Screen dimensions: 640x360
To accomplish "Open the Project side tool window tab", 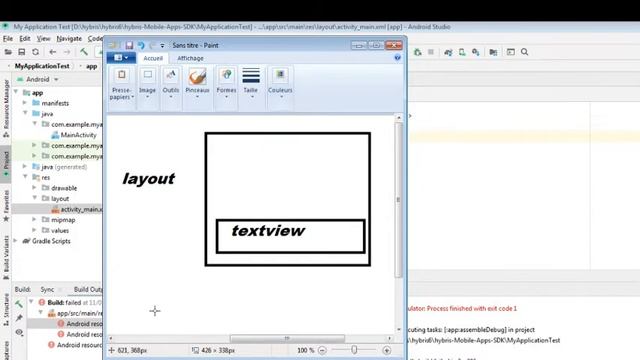I will (6, 163).
